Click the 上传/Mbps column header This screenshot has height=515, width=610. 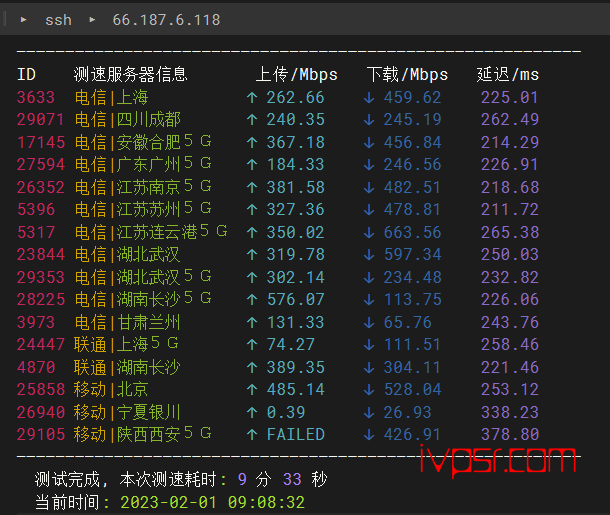click(296, 74)
